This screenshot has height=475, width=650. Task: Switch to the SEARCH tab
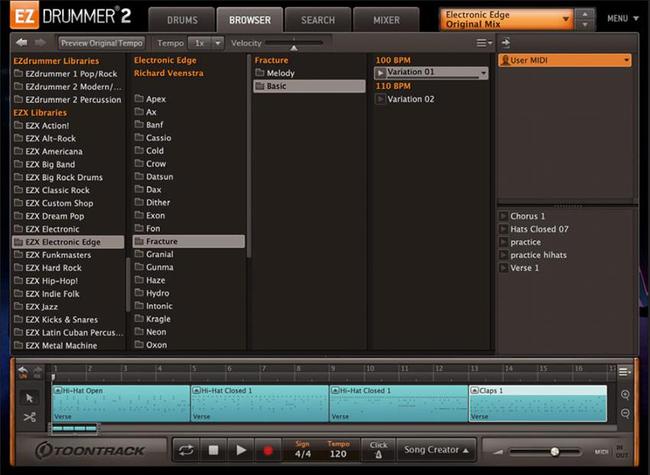pyautogui.click(x=318, y=20)
